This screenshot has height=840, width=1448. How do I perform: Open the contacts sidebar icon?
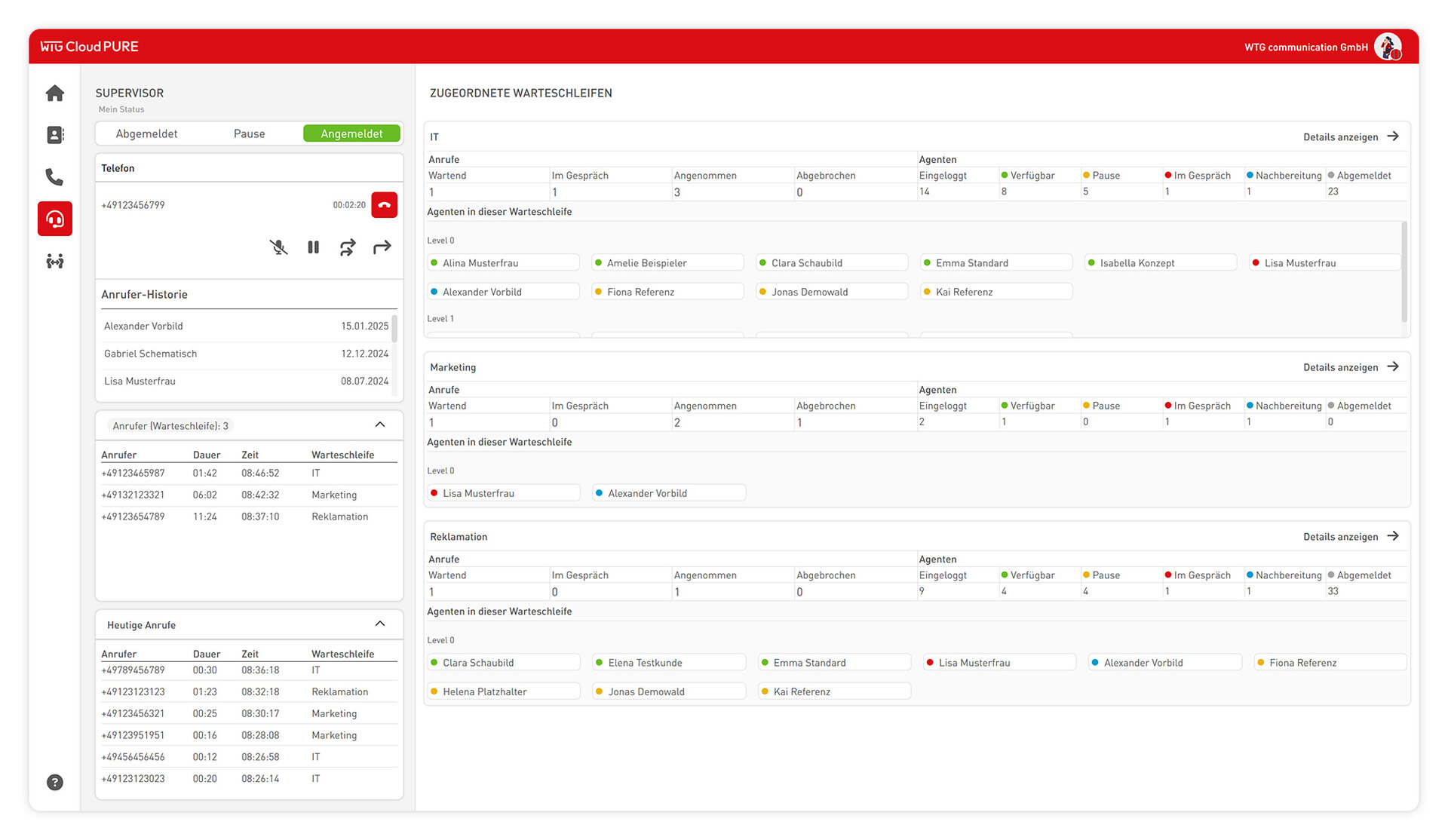[55, 135]
